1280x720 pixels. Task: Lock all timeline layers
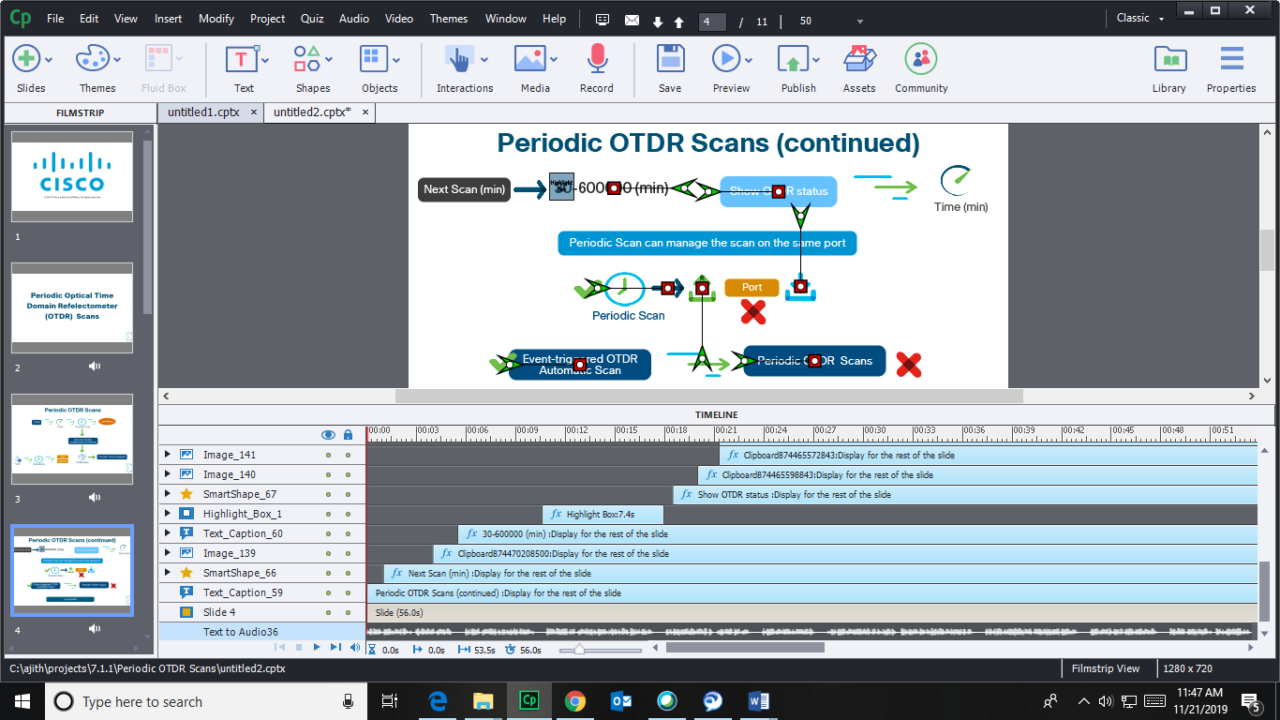point(347,434)
